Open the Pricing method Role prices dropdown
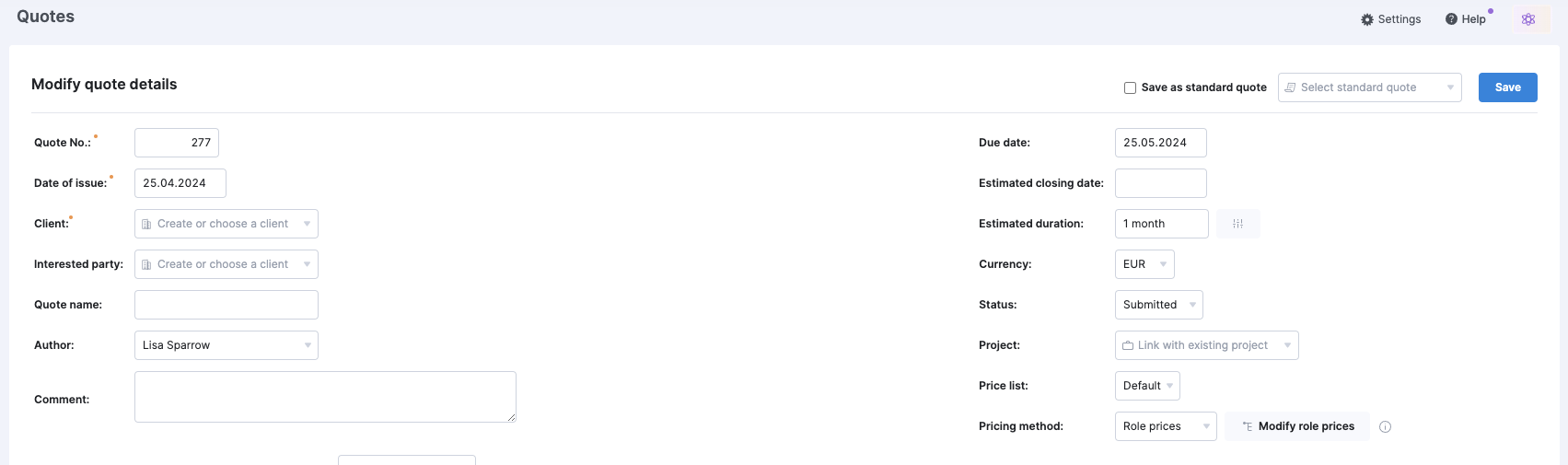 click(1166, 426)
